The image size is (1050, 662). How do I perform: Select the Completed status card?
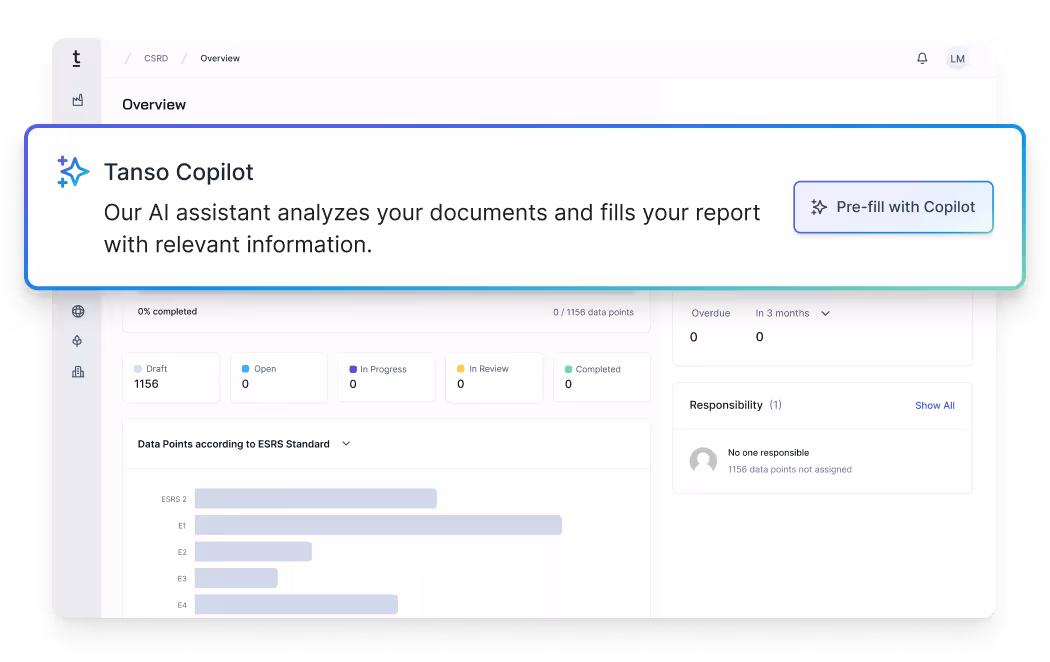pyautogui.click(x=601, y=377)
